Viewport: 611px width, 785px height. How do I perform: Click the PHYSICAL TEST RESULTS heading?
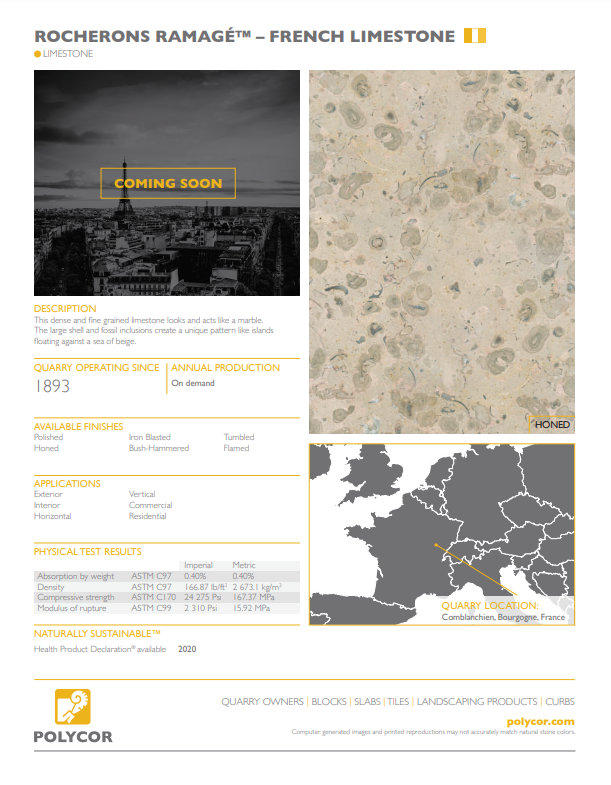[x=88, y=552]
